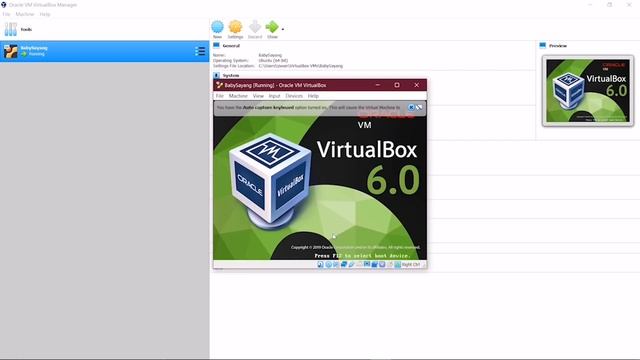Click the optical disk status icon
This screenshot has height=360, width=640.
tap(328, 264)
